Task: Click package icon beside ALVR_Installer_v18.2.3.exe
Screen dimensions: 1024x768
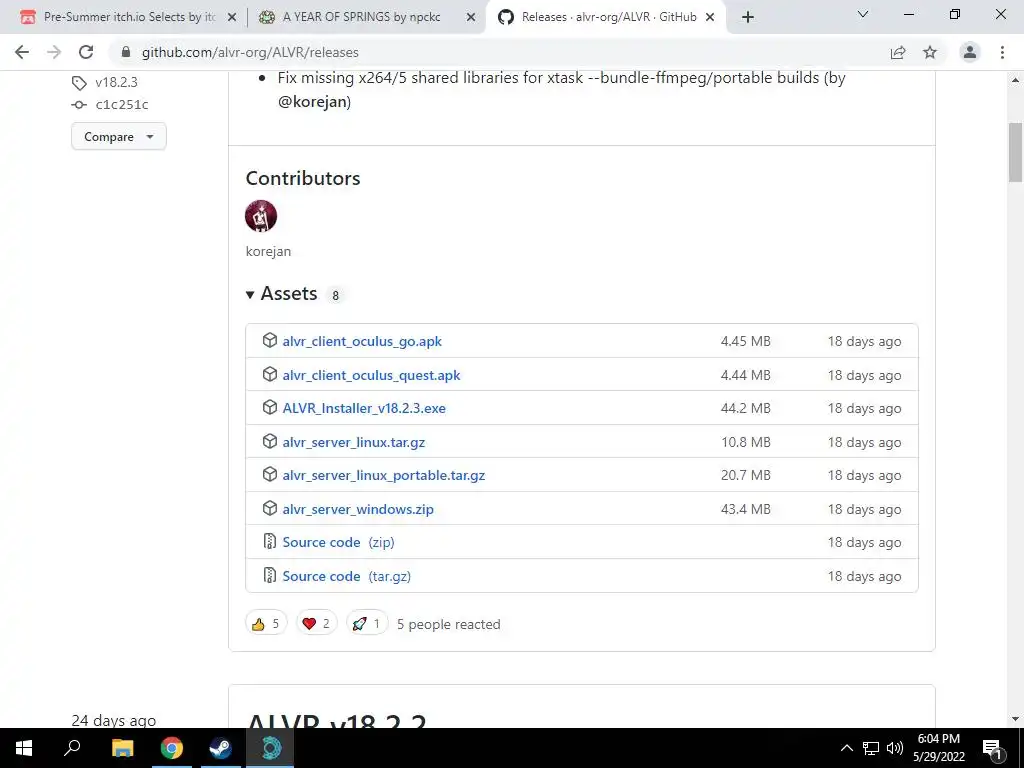Action: tap(270, 408)
